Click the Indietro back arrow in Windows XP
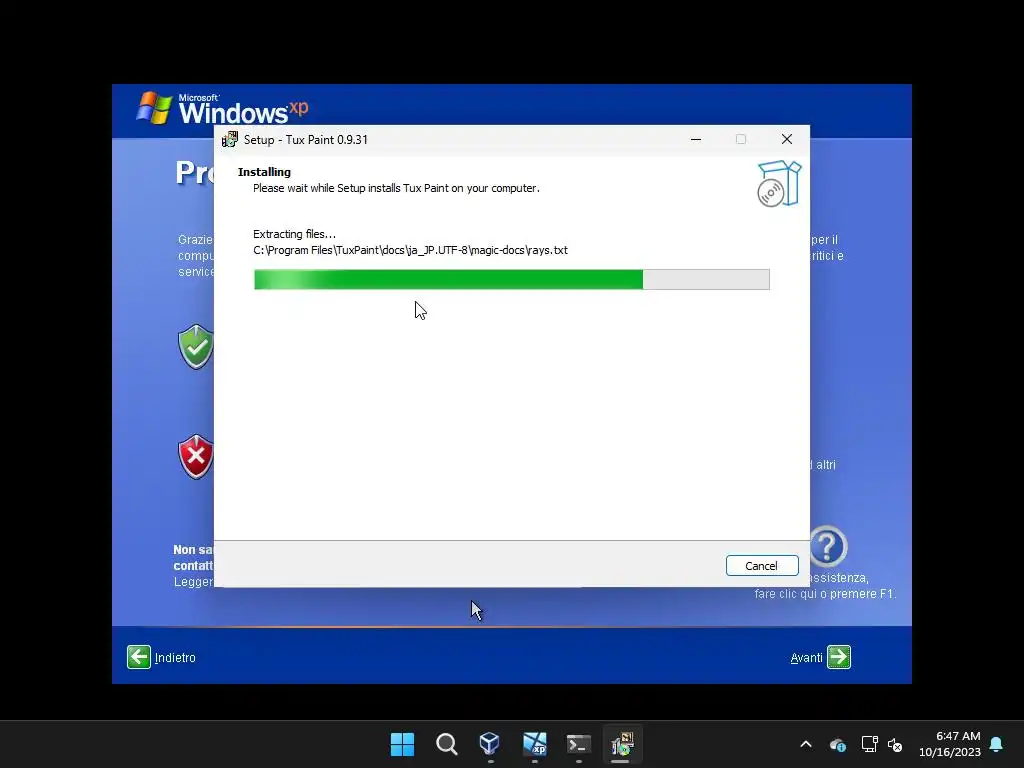Screen dimensions: 1024x768 coord(138,657)
